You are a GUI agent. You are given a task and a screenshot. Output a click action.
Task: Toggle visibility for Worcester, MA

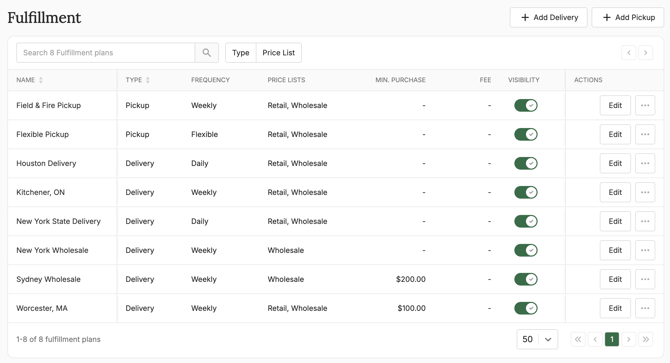coord(526,308)
